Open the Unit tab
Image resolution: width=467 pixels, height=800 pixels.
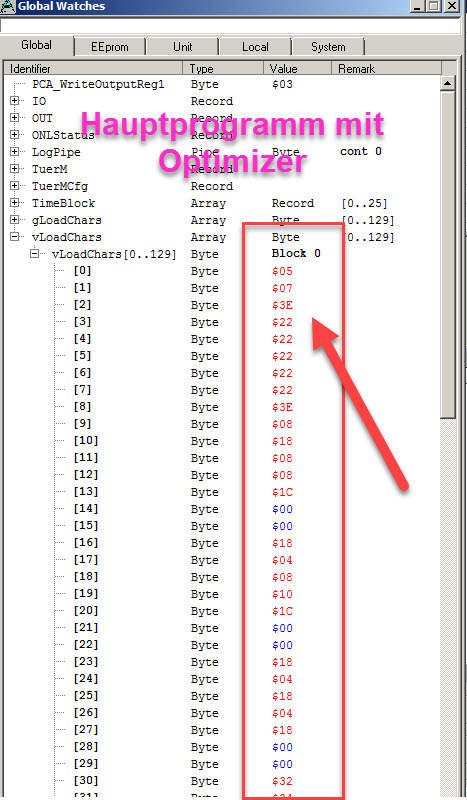tap(183, 47)
